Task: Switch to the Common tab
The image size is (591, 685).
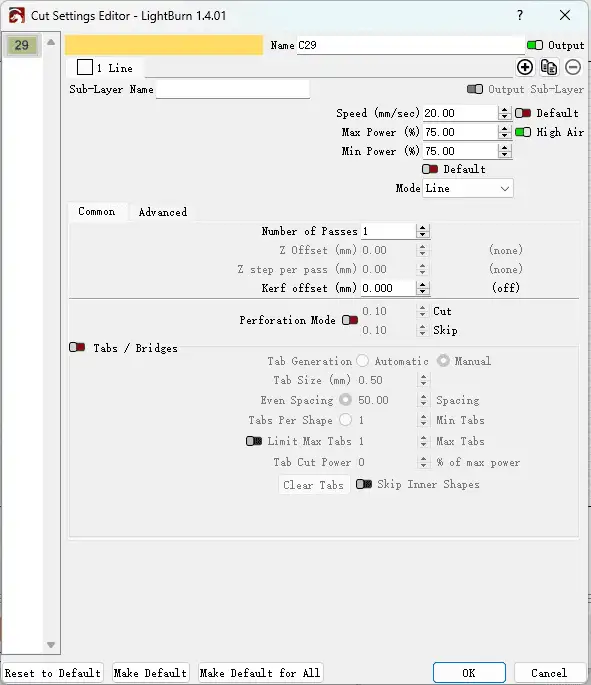Action: point(97,211)
